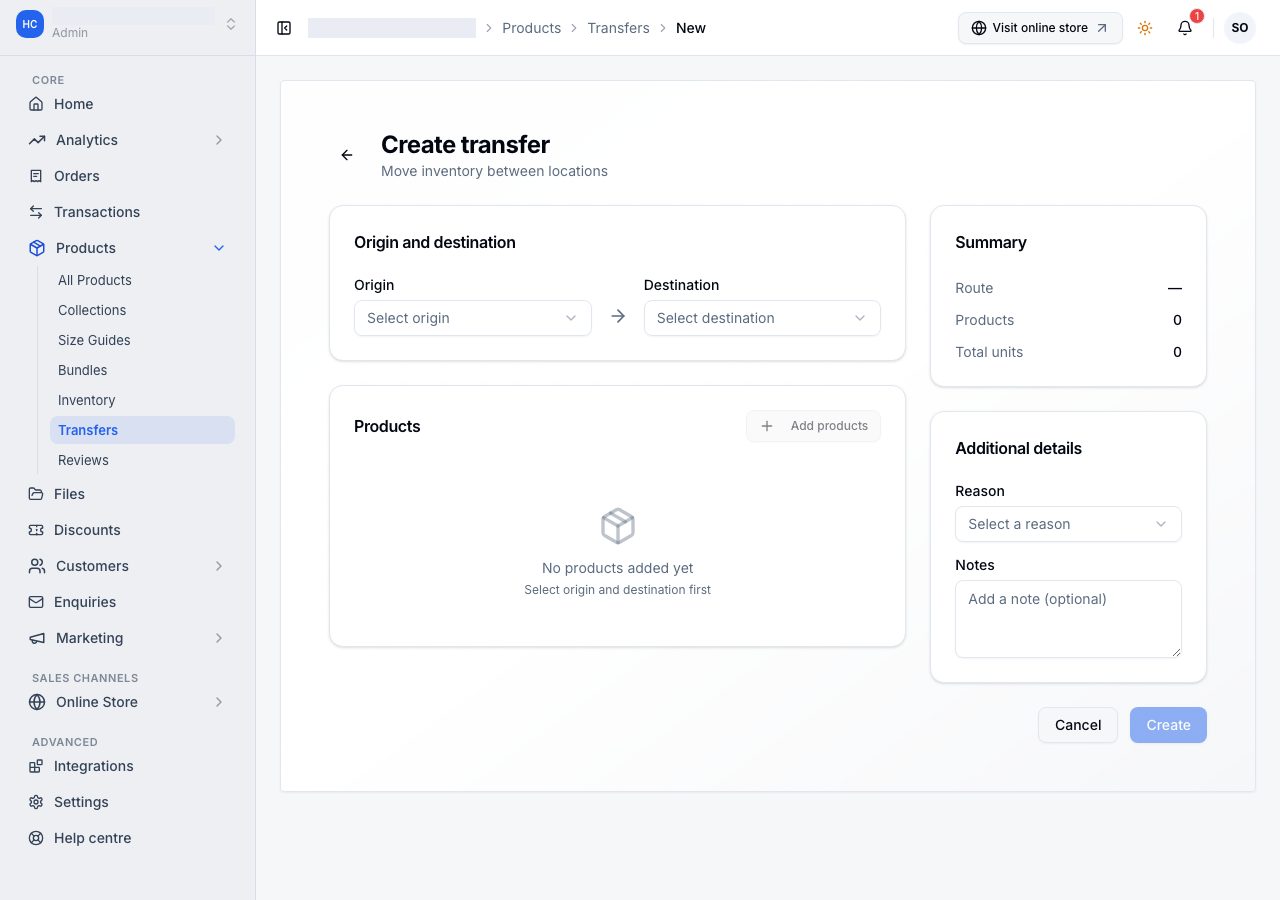Expand the Marketing submenu chevron
This screenshot has width=1280, height=900.
click(219, 638)
